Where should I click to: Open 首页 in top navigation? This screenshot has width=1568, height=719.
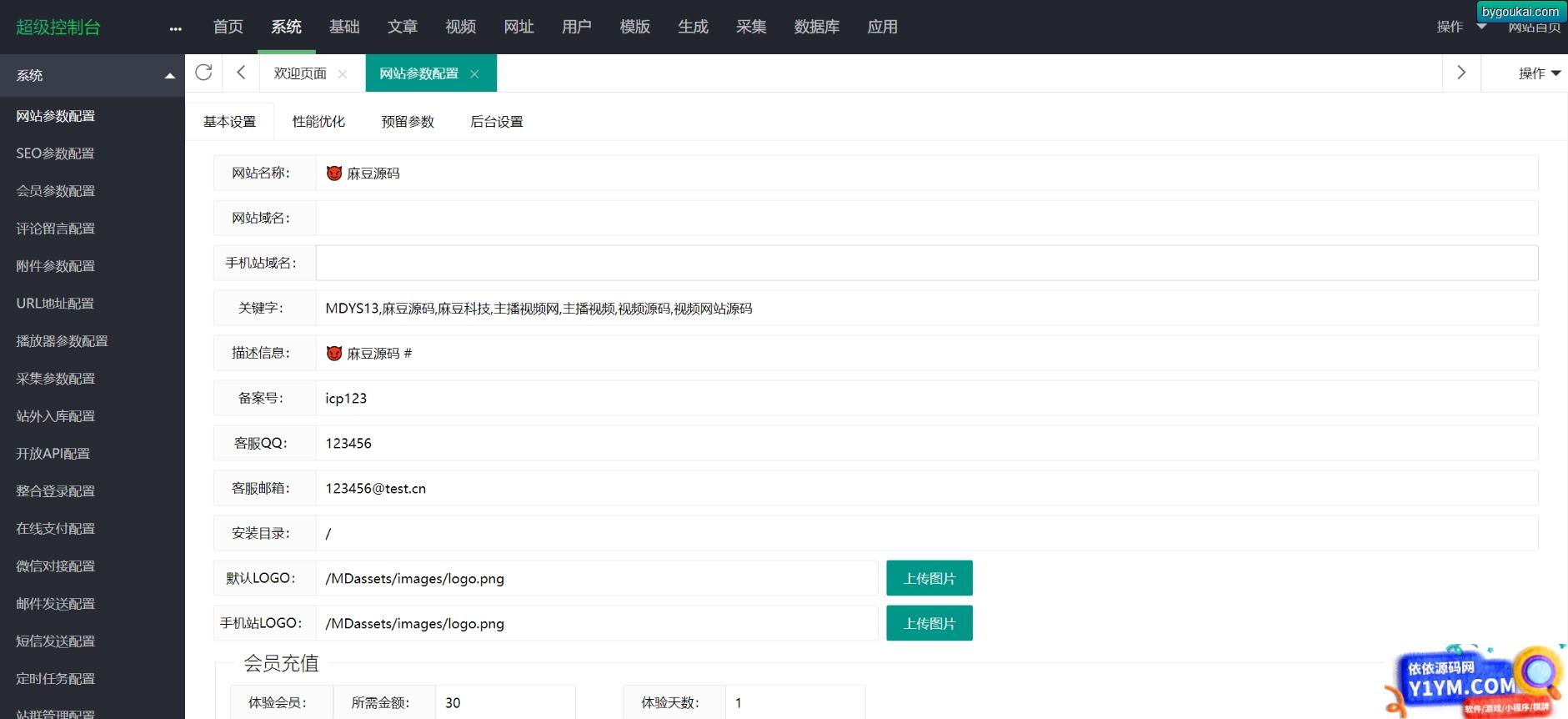[228, 27]
